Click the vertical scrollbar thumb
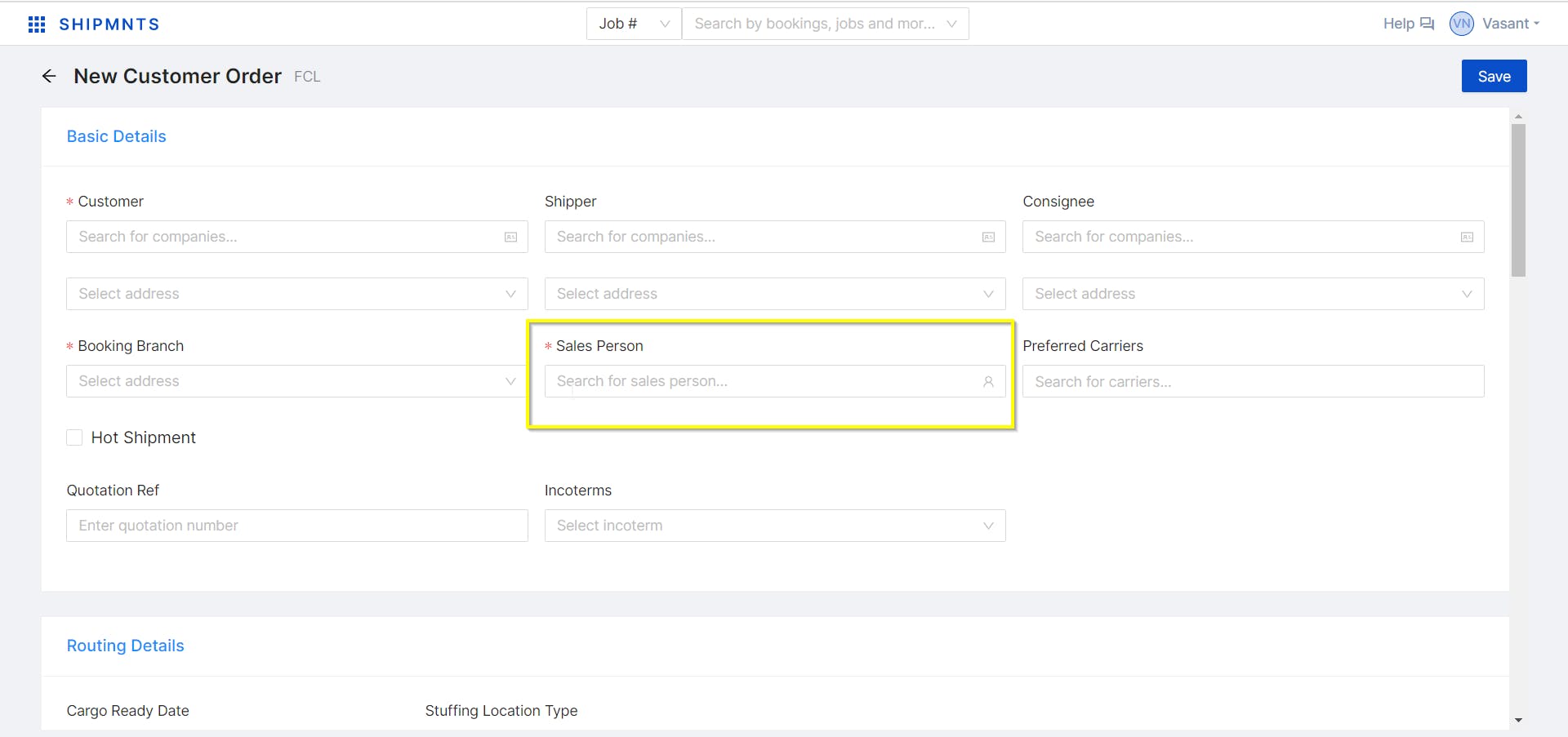 1518,200
